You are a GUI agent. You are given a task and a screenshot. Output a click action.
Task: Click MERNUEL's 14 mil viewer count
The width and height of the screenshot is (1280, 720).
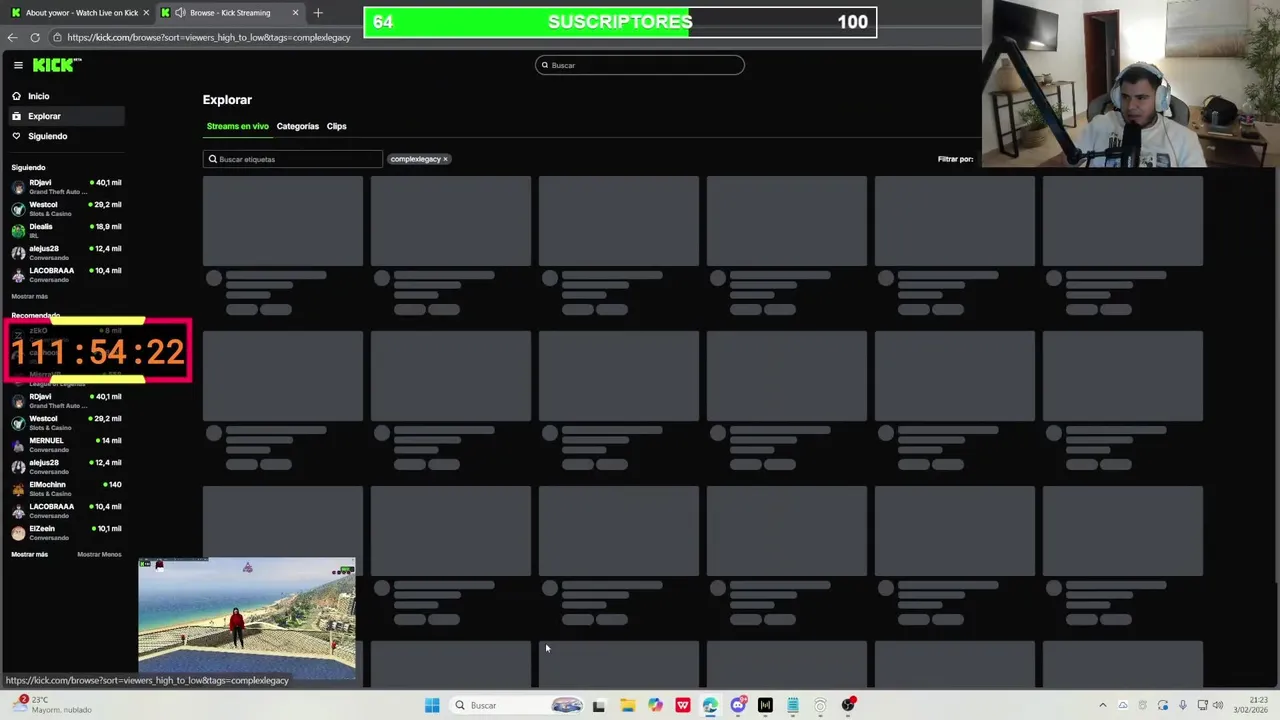[107, 441]
